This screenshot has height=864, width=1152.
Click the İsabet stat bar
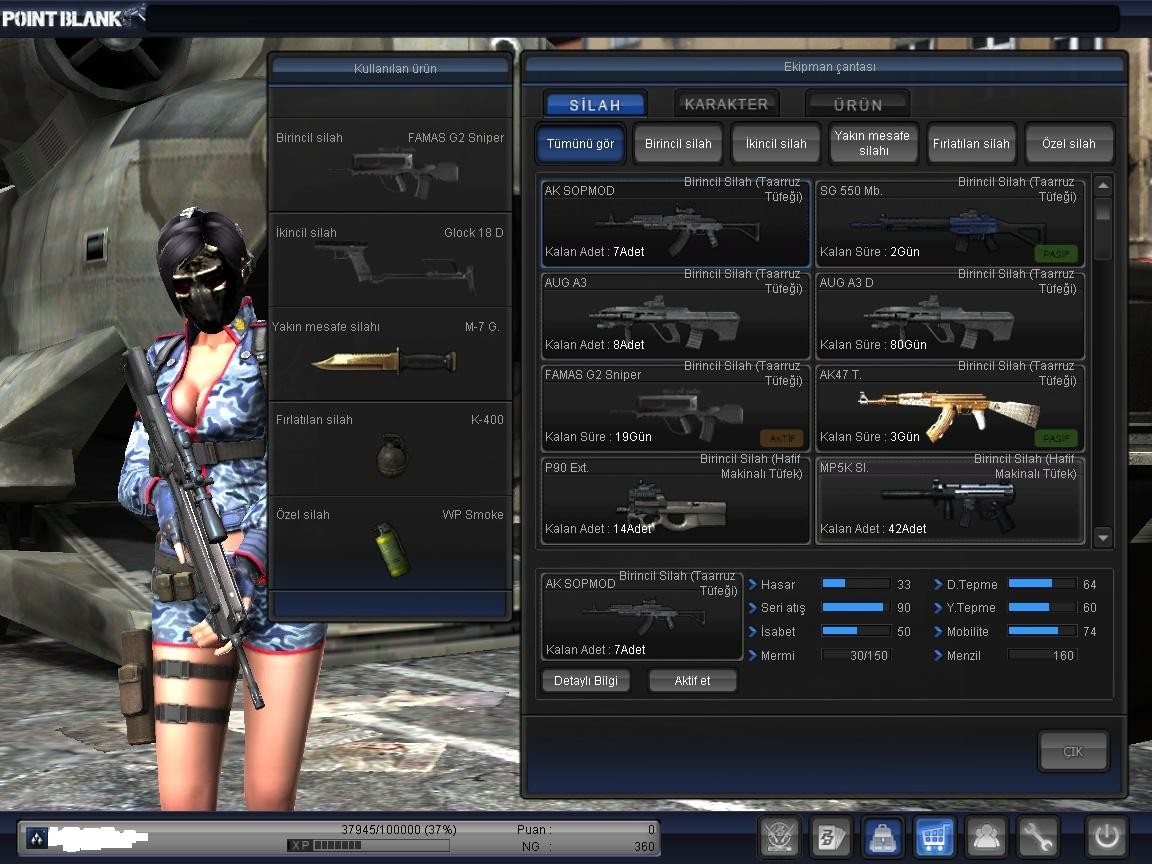[x=856, y=630]
